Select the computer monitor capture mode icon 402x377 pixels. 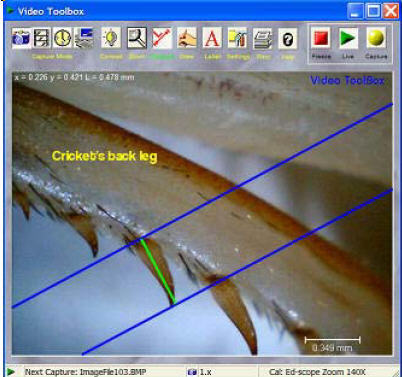coord(83,38)
